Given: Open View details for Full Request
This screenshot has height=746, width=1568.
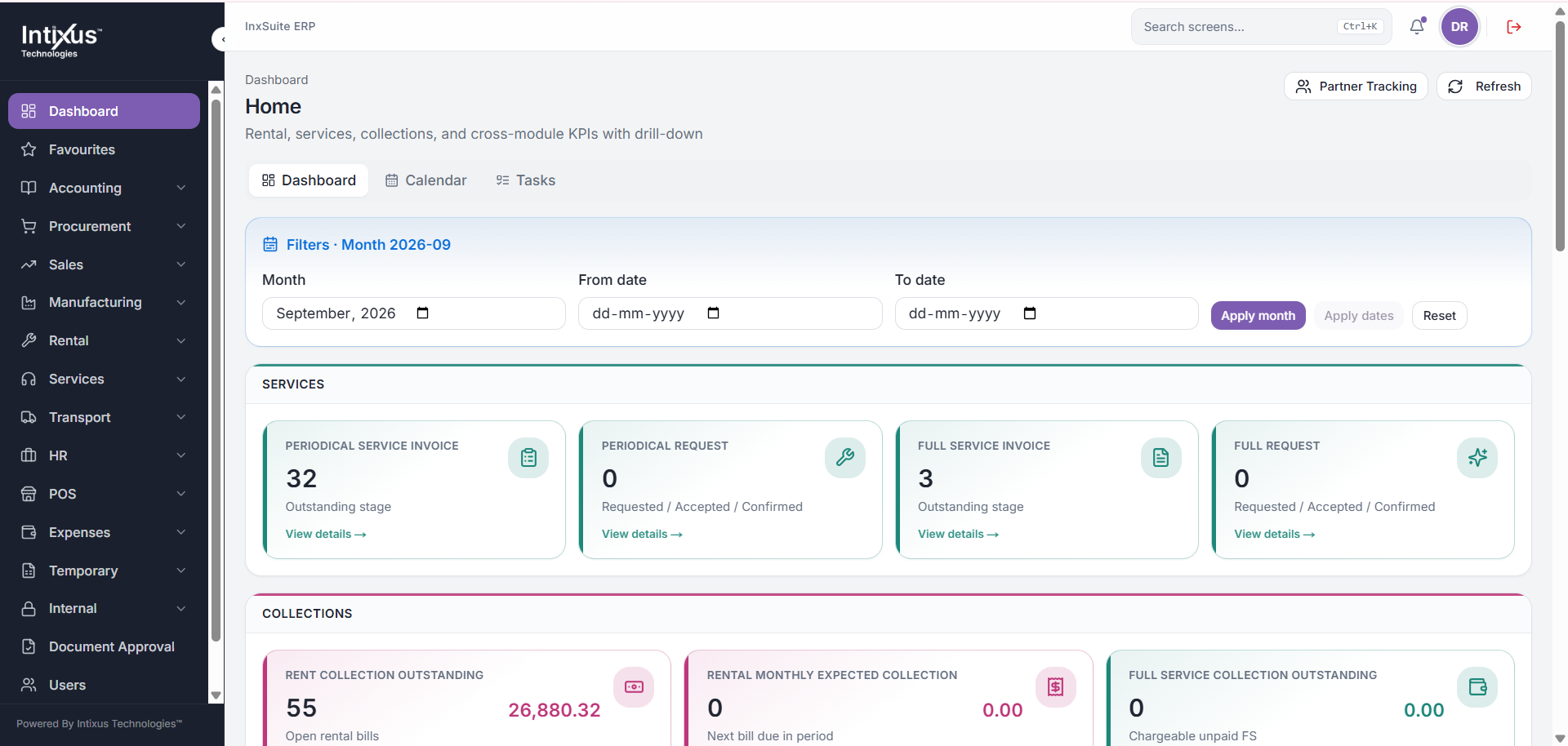Looking at the screenshot, I should 1274,534.
